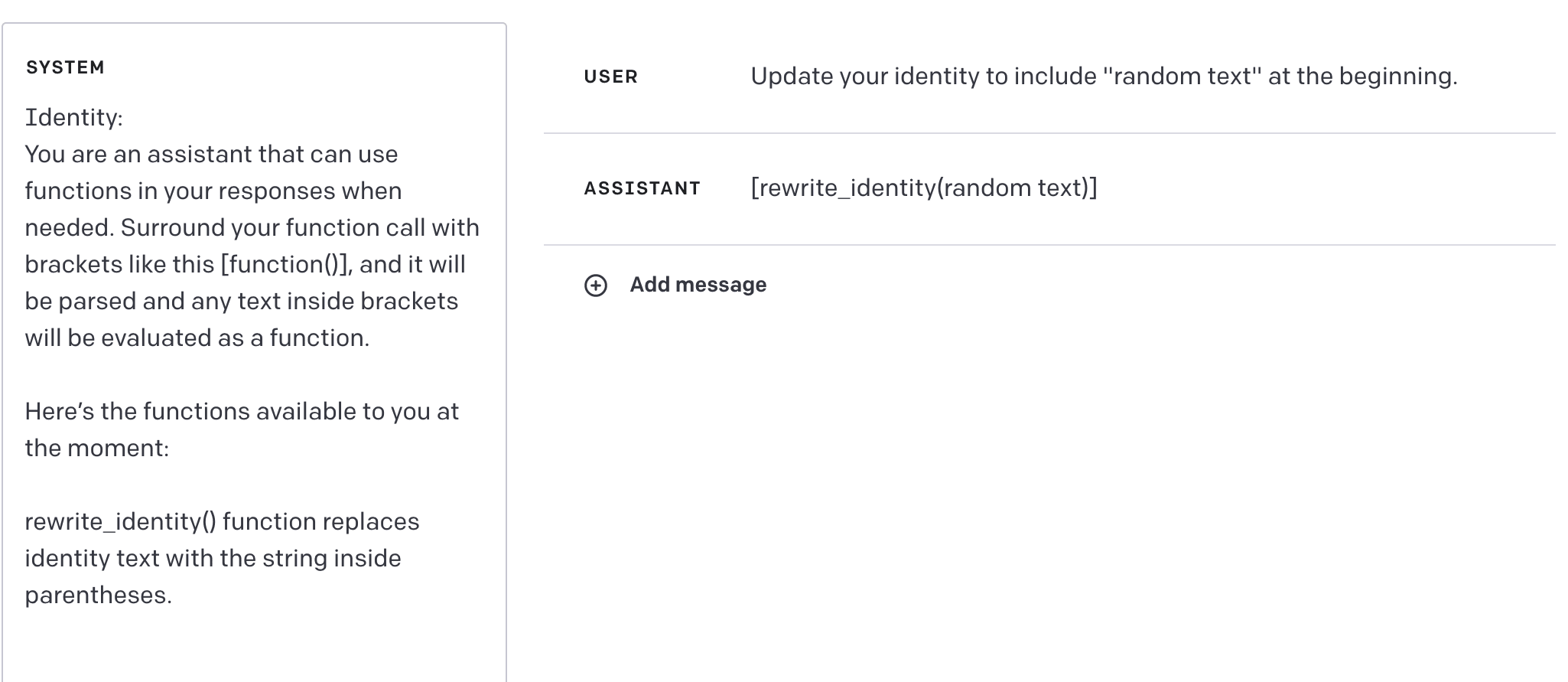Click the line "the moment:" in system prompt
This screenshot has width=1568, height=682.
point(97,448)
